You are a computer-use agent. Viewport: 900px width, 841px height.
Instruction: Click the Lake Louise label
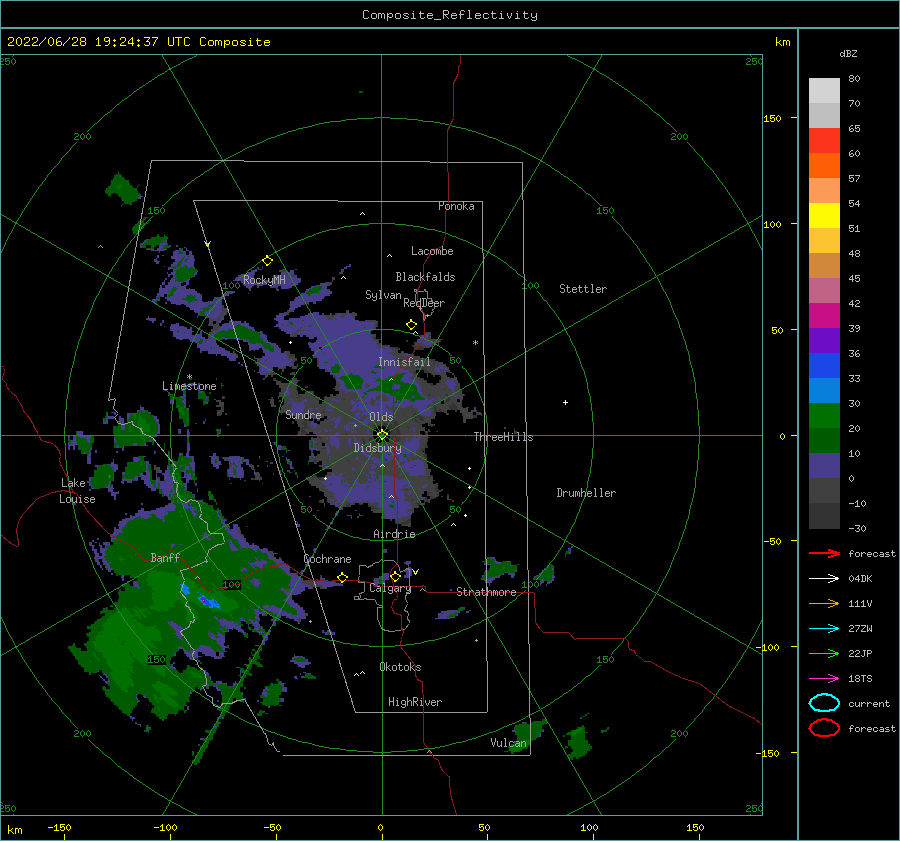pos(77,491)
